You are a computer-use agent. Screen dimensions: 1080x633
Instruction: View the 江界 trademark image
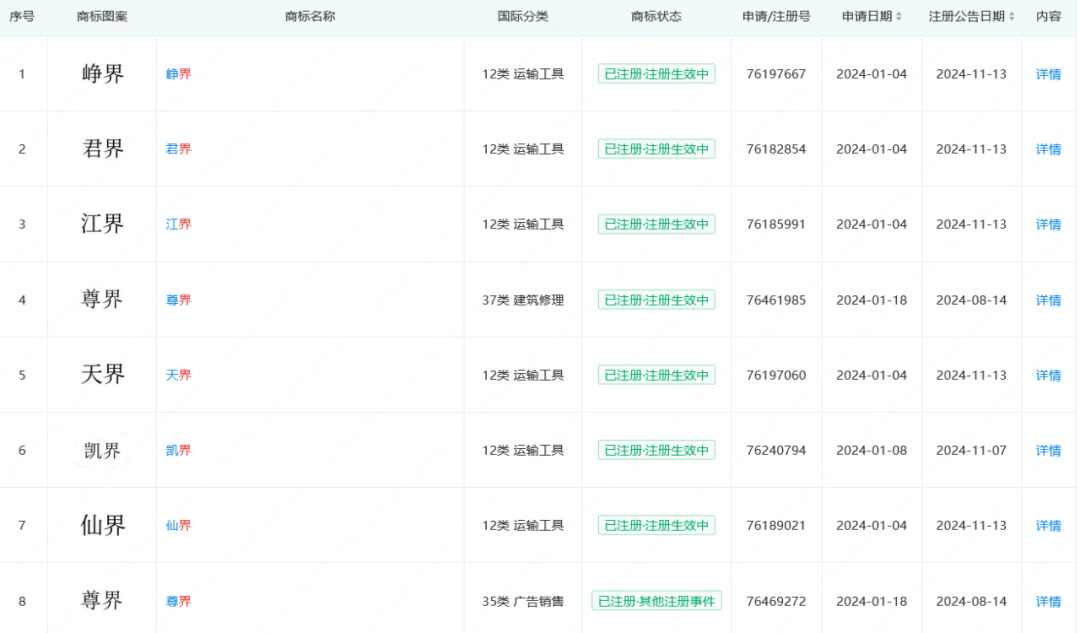click(x=102, y=223)
